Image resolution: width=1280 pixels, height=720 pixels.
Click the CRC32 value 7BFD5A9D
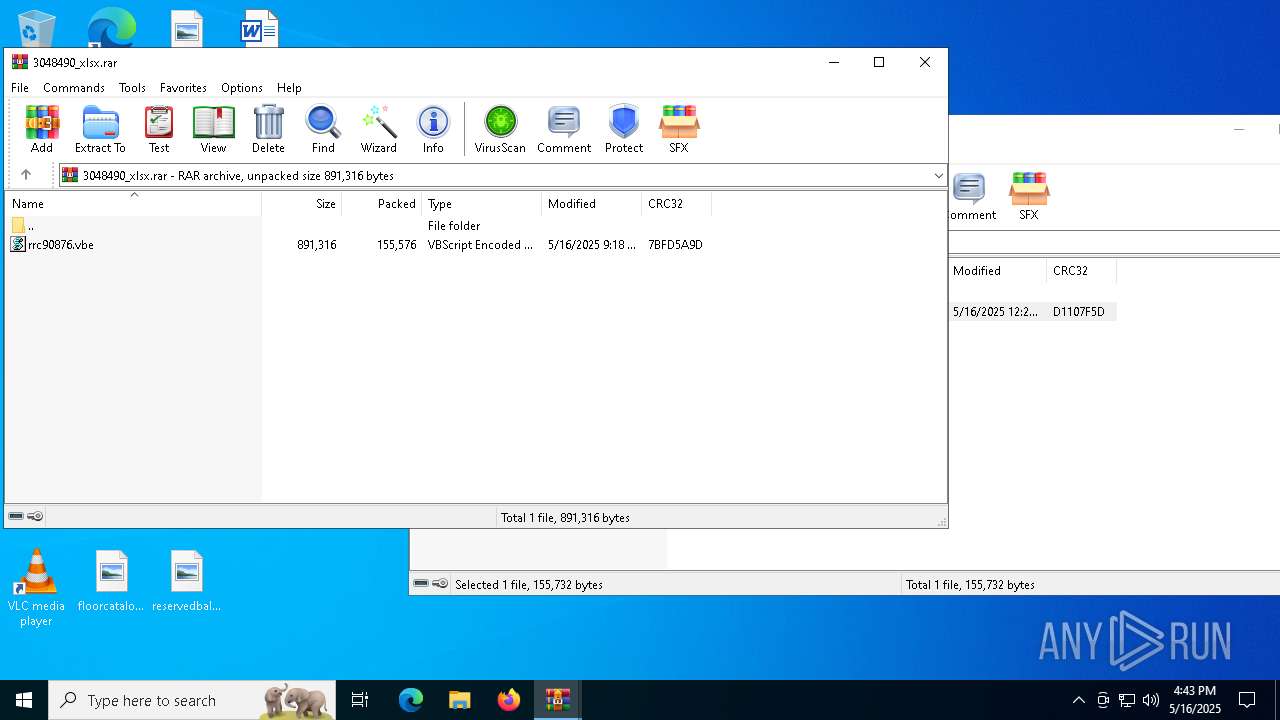(x=675, y=245)
